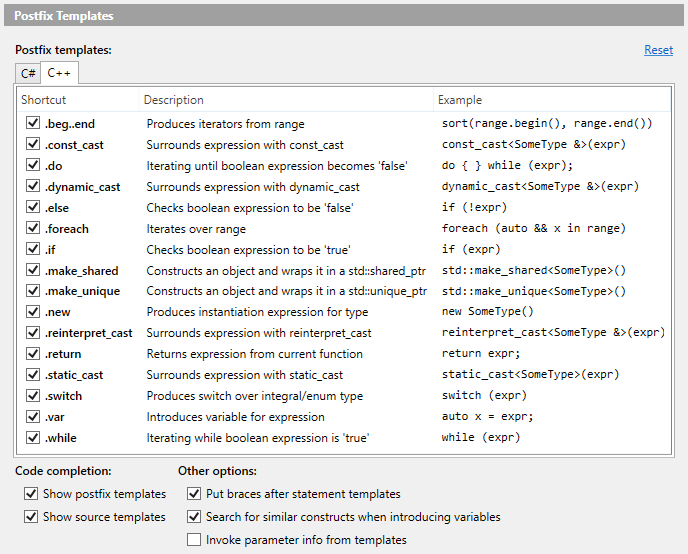Disable the .const_cast template
Screen dimensions: 688x554
point(33,144)
